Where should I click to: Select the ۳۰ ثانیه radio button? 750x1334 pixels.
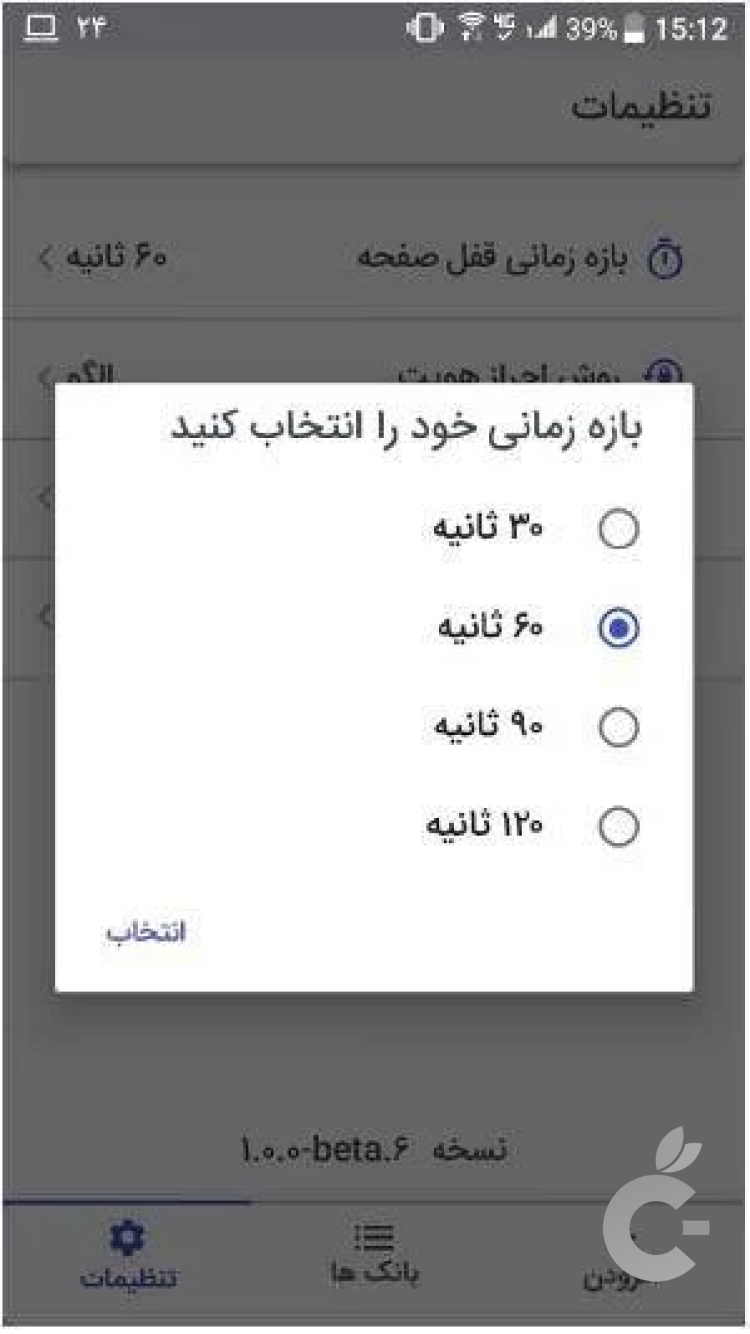[619, 528]
